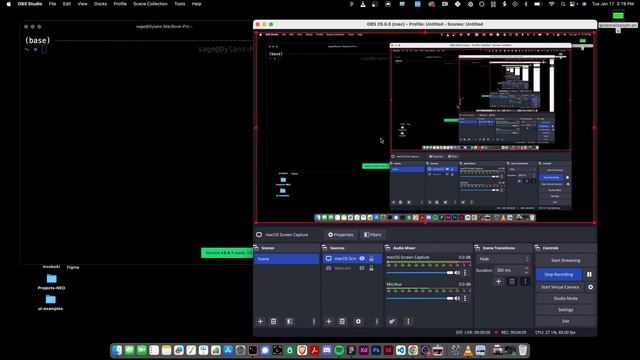The height and width of the screenshot is (360, 640).
Task: Remove scene transition with trash icon
Action: (512, 281)
